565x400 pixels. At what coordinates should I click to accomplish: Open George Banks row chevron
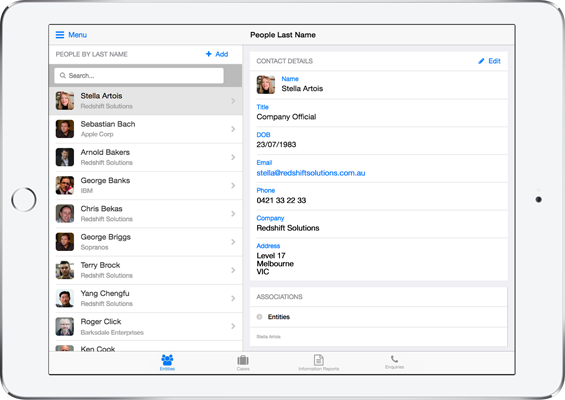233,185
